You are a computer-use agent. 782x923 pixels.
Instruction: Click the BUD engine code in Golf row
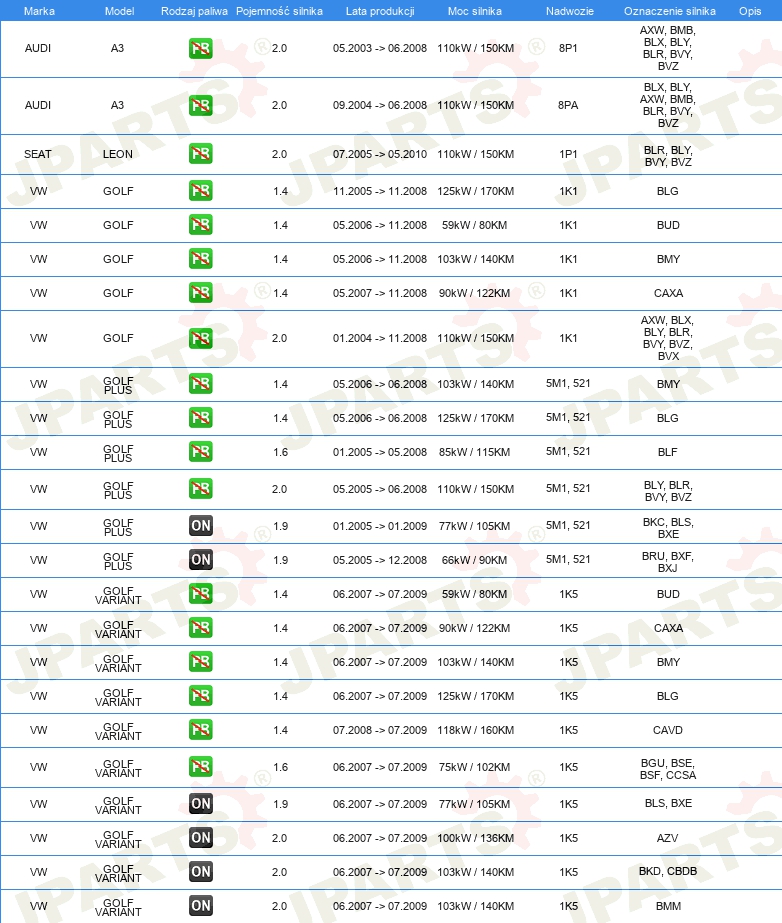(x=668, y=225)
